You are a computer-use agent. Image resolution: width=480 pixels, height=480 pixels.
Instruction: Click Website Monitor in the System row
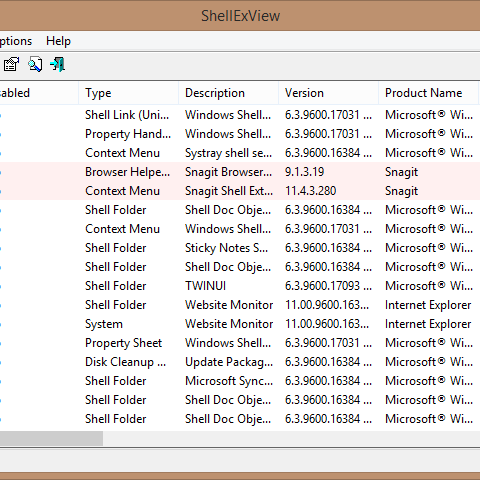click(x=229, y=324)
